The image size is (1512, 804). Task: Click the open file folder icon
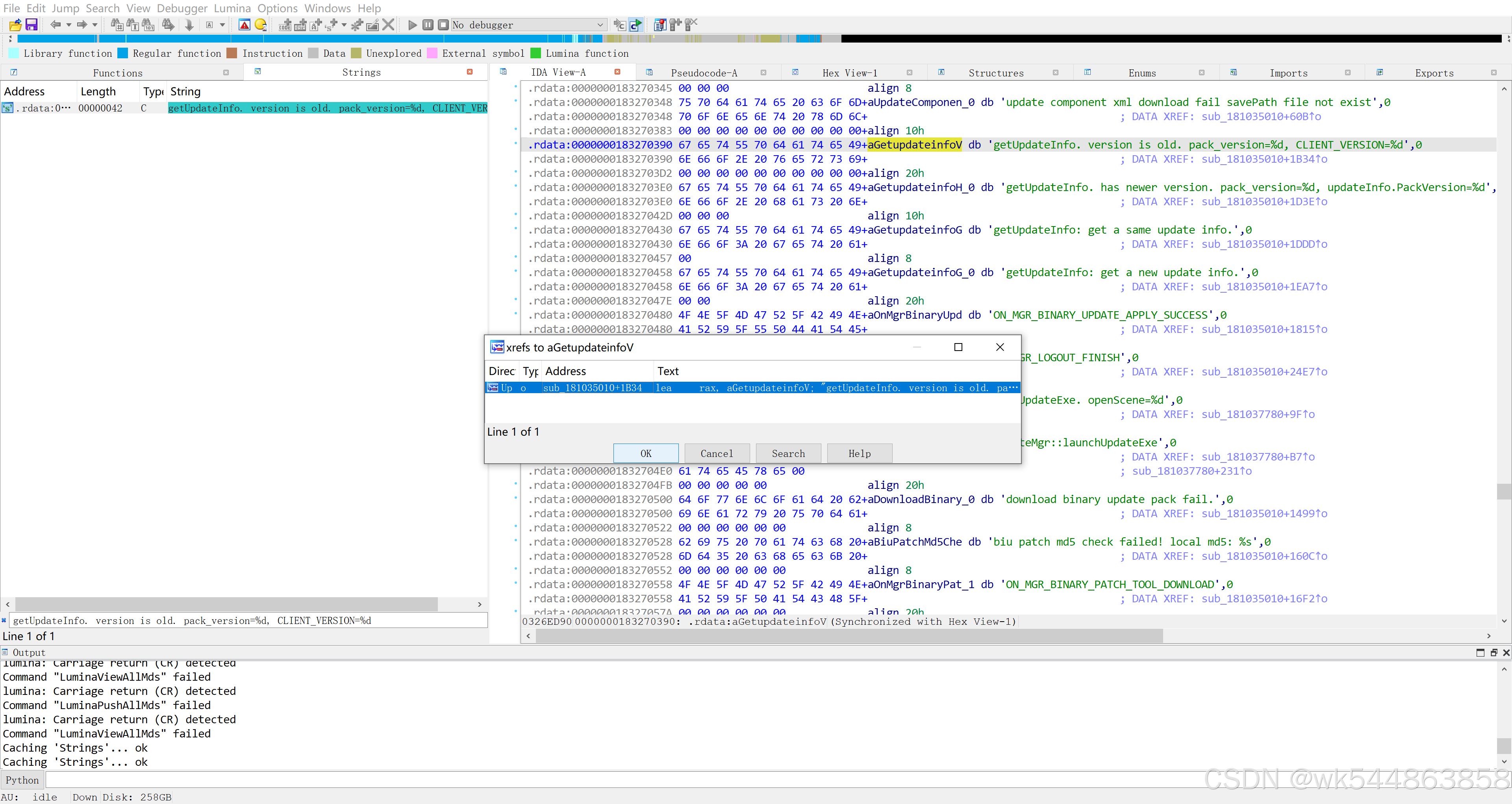pyautogui.click(x=15, y=25)
